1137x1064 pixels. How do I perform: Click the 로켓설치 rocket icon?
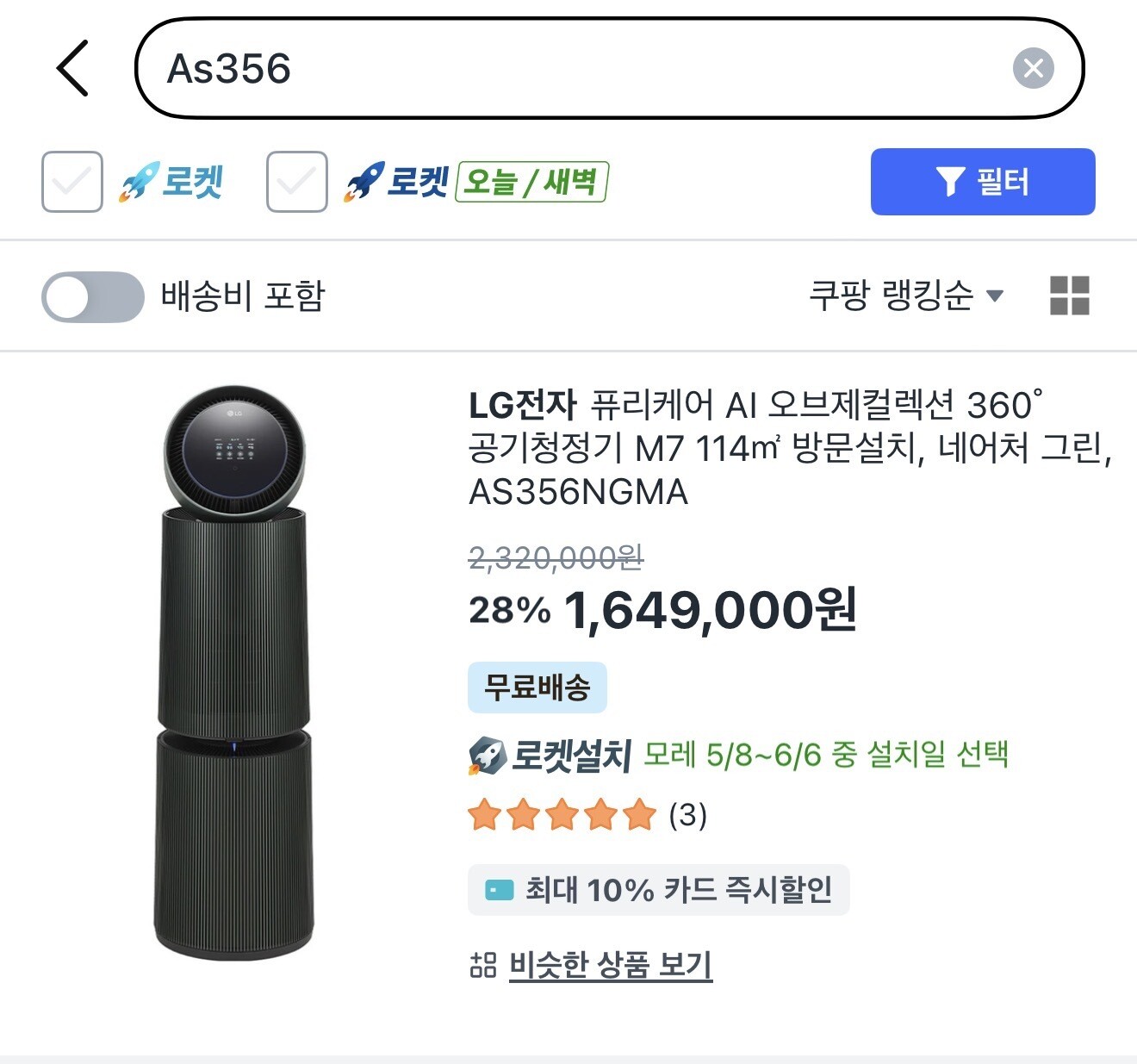coord(487,756)
